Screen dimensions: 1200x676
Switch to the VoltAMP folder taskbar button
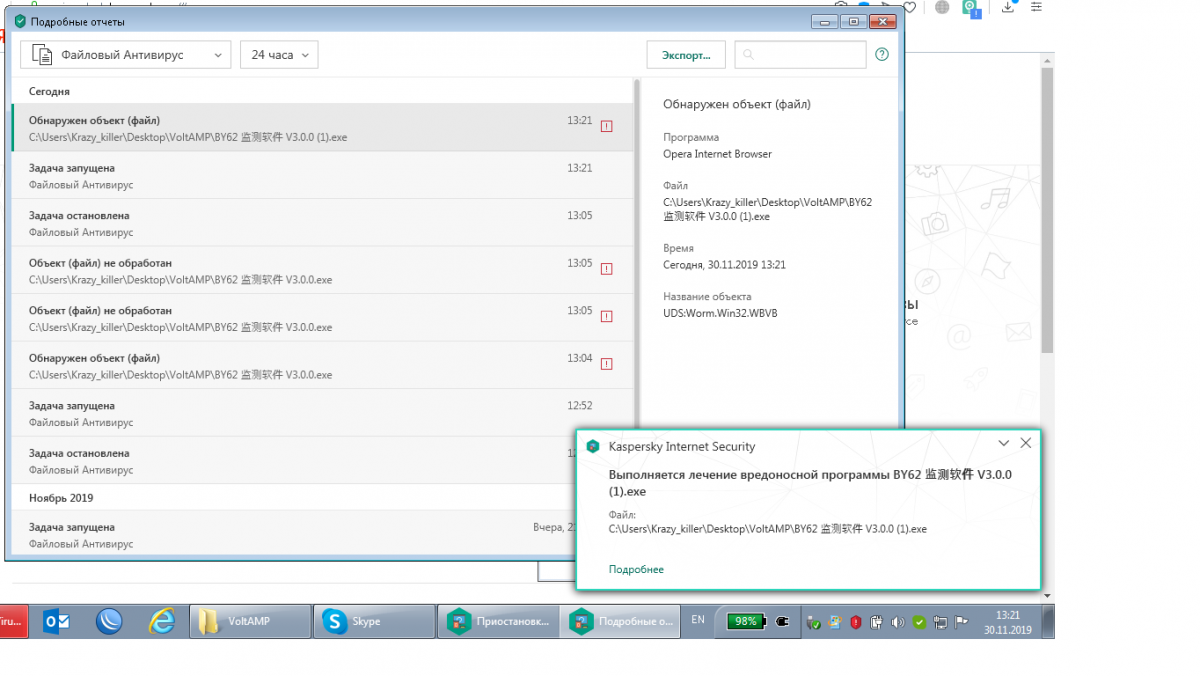[250, 621]
